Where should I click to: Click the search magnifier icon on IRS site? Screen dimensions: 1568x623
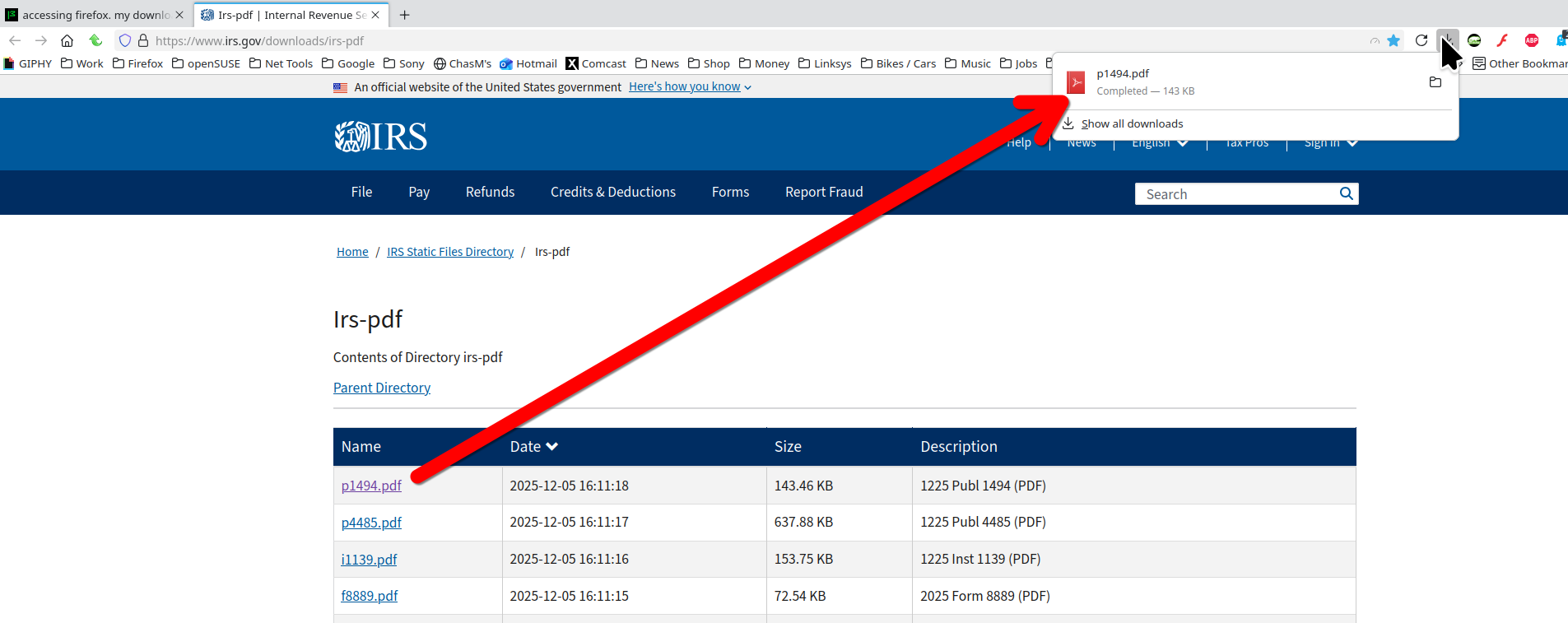1347,193
